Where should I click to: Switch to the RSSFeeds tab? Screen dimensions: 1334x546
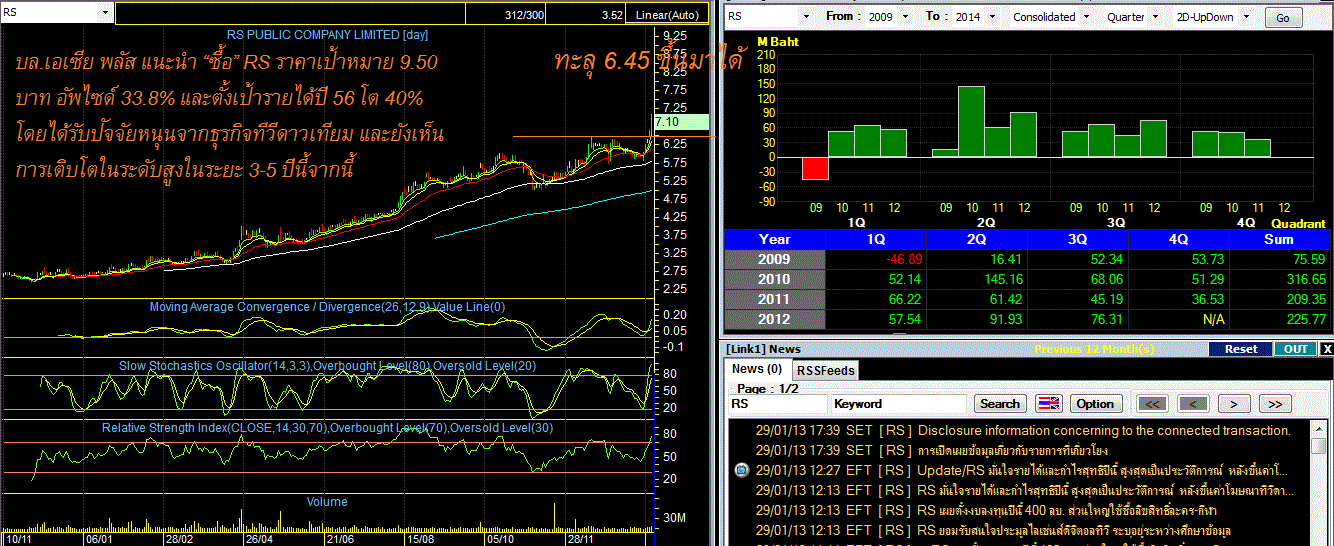825,371
